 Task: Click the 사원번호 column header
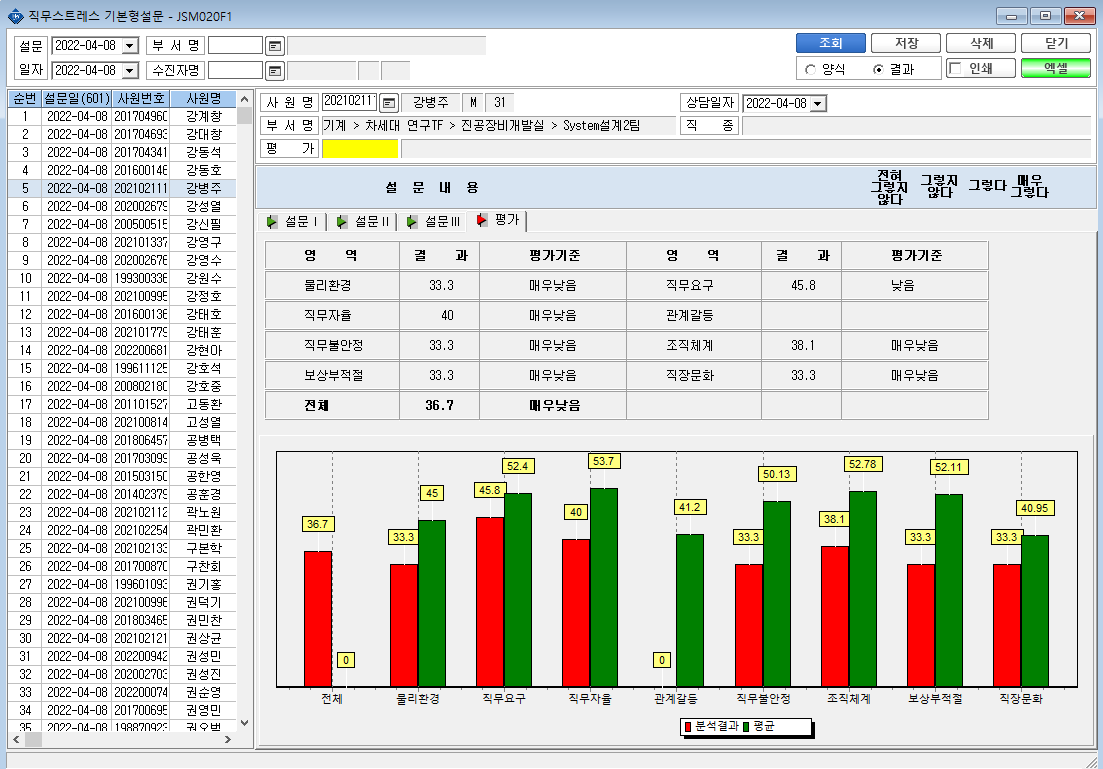pos(141,98)
